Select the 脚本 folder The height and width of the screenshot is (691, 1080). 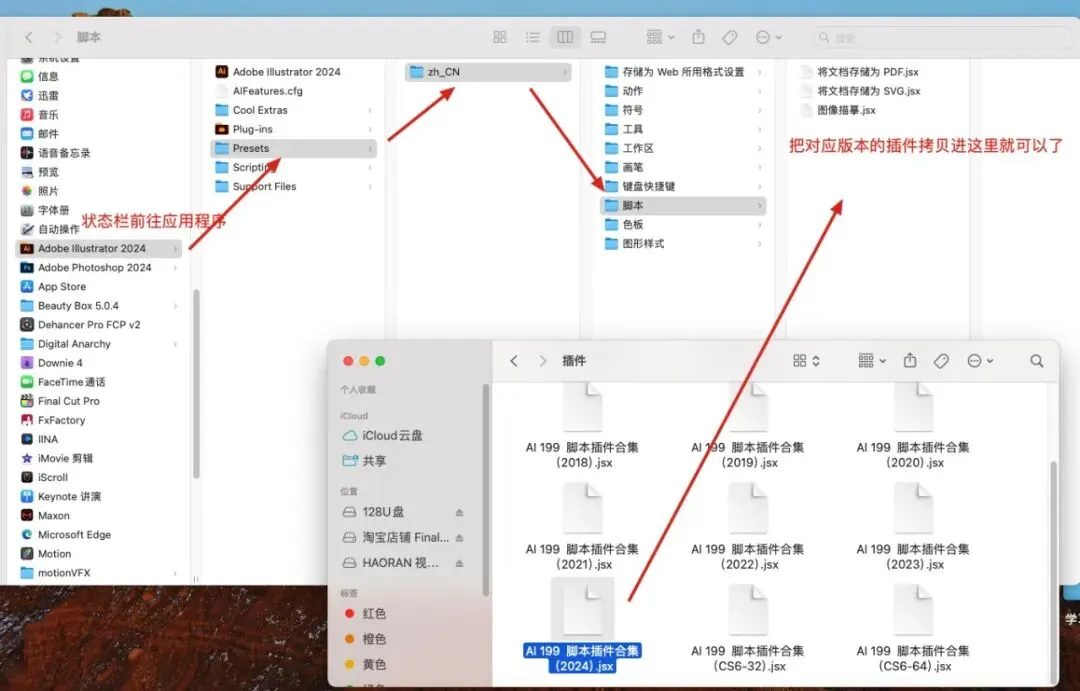coord(683,205)
